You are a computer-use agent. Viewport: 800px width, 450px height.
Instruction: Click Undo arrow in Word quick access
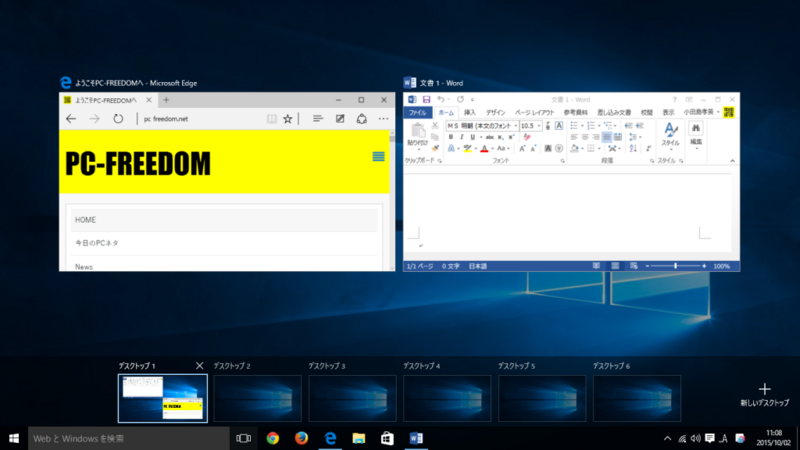coord(440,99)
